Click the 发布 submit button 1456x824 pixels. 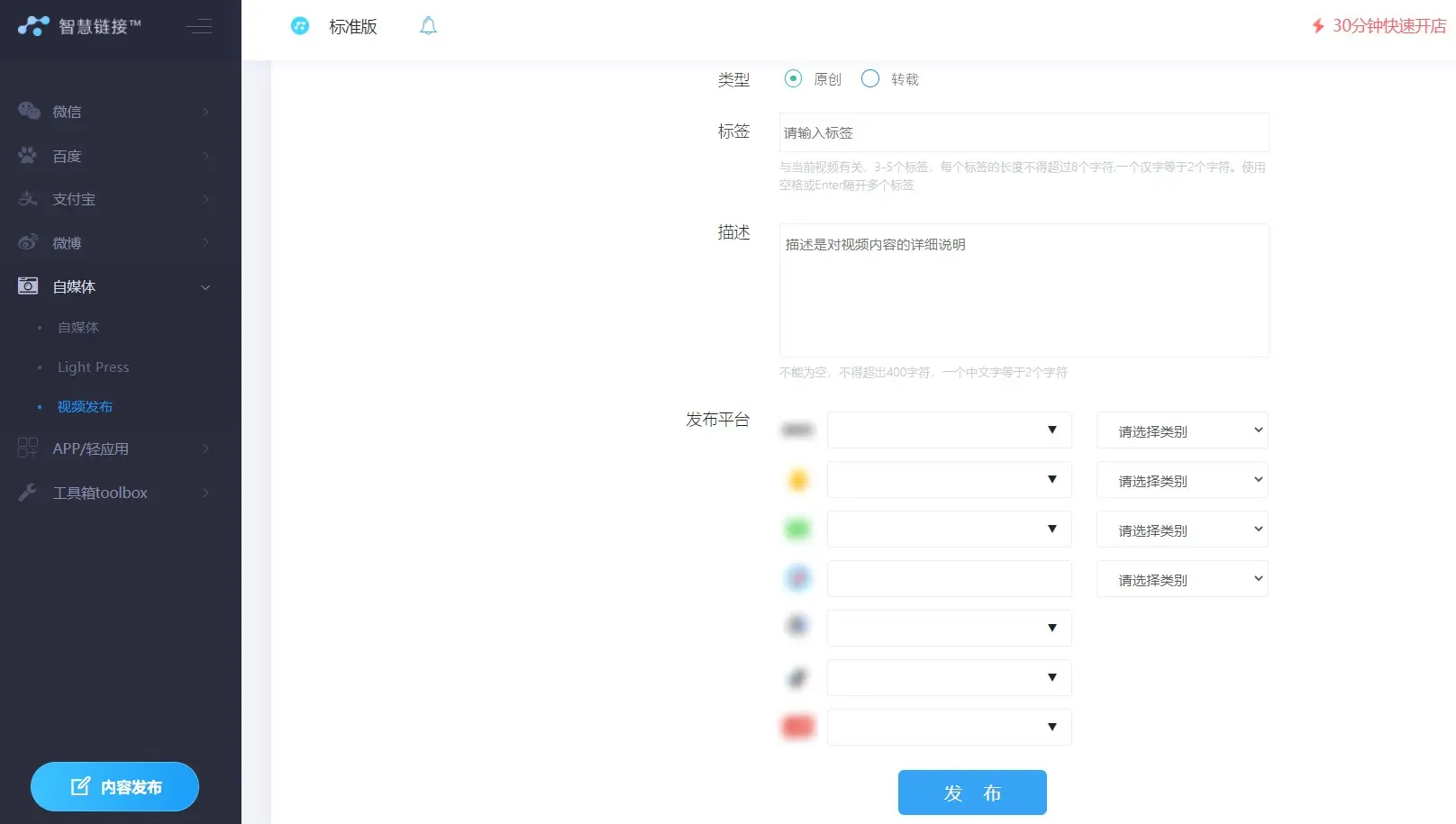[x=972, y=792]
